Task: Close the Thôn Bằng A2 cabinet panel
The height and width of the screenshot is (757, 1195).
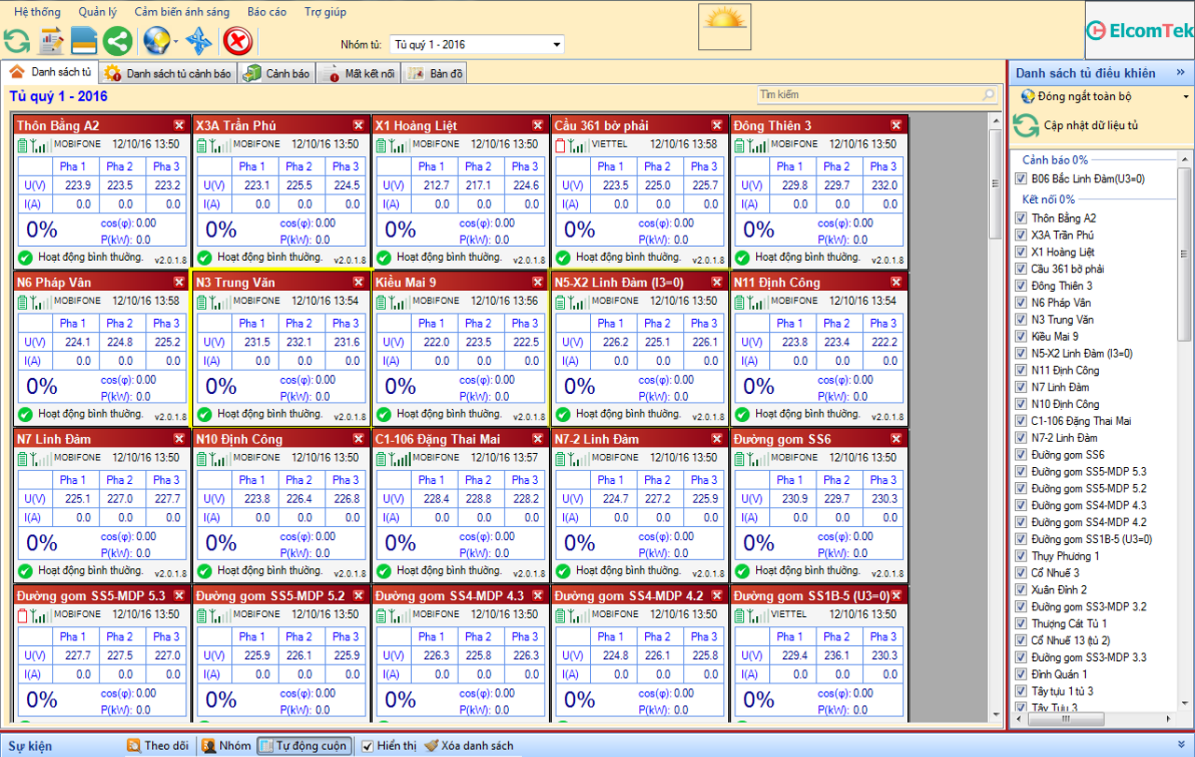Action: pos(179,125)
